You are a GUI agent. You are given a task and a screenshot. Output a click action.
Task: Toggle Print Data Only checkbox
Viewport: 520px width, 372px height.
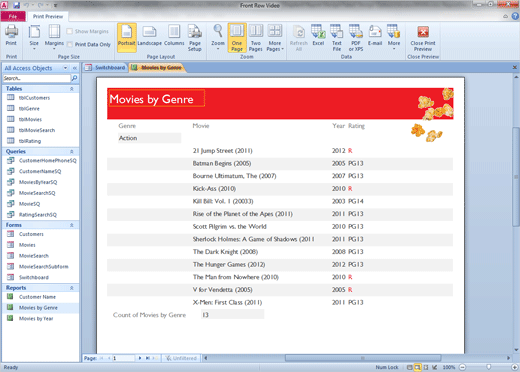[x=70, y=44]
